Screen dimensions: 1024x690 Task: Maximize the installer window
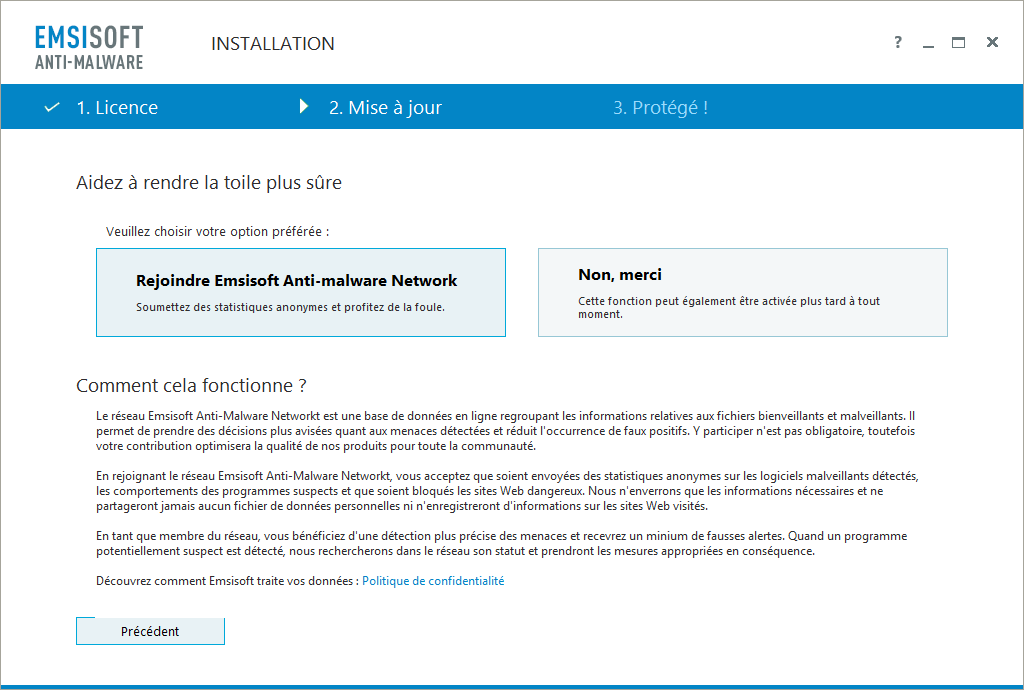[958, 43]
